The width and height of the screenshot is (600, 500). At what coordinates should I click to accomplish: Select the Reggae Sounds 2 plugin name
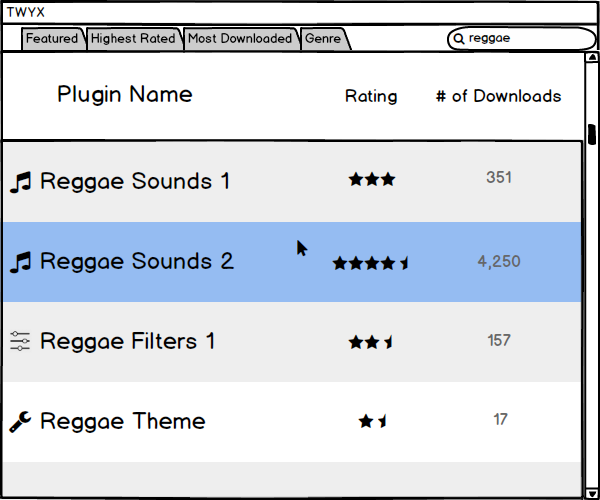[x=137, y=261]
